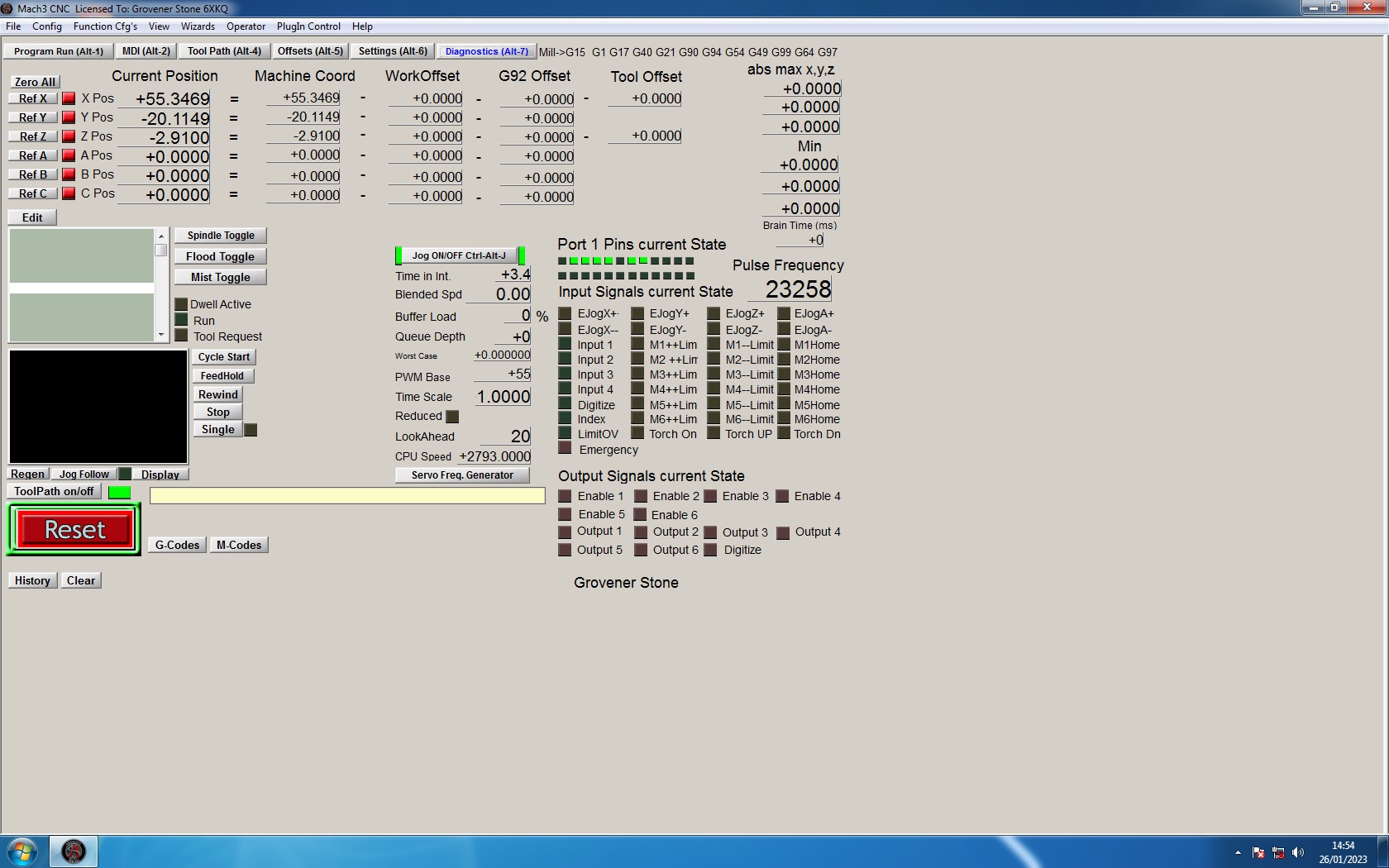Click the yellow status message bar
The image size is (1389, 868).
point(347,495)
